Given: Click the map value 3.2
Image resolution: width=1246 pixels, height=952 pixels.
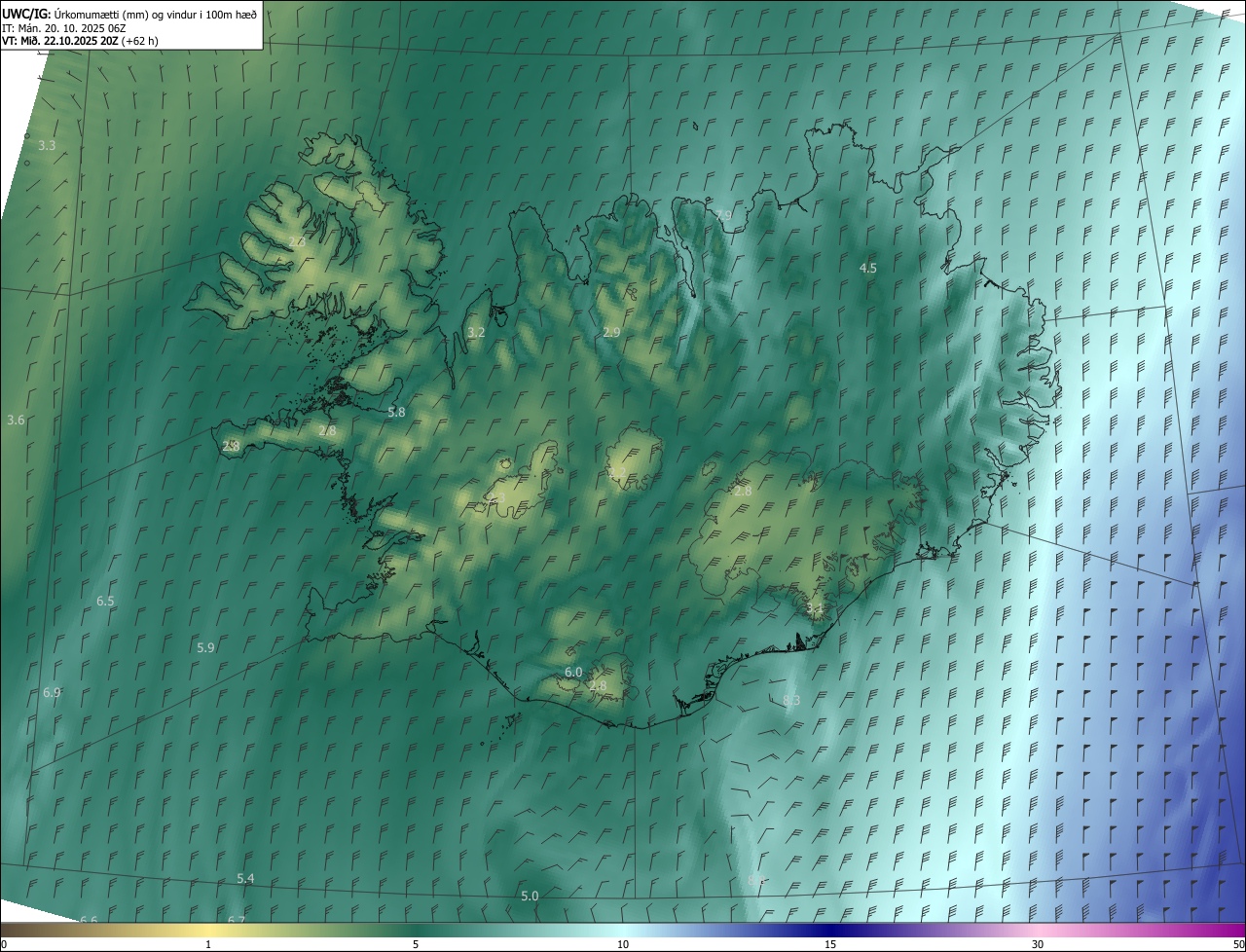Looking at the screenshot, I should click(x=476, y=332).
